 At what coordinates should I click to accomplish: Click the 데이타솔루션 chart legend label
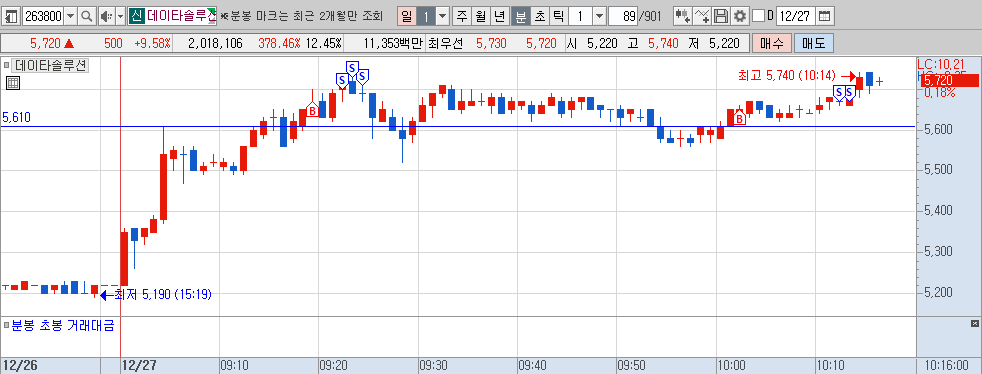tap(50, 65)
